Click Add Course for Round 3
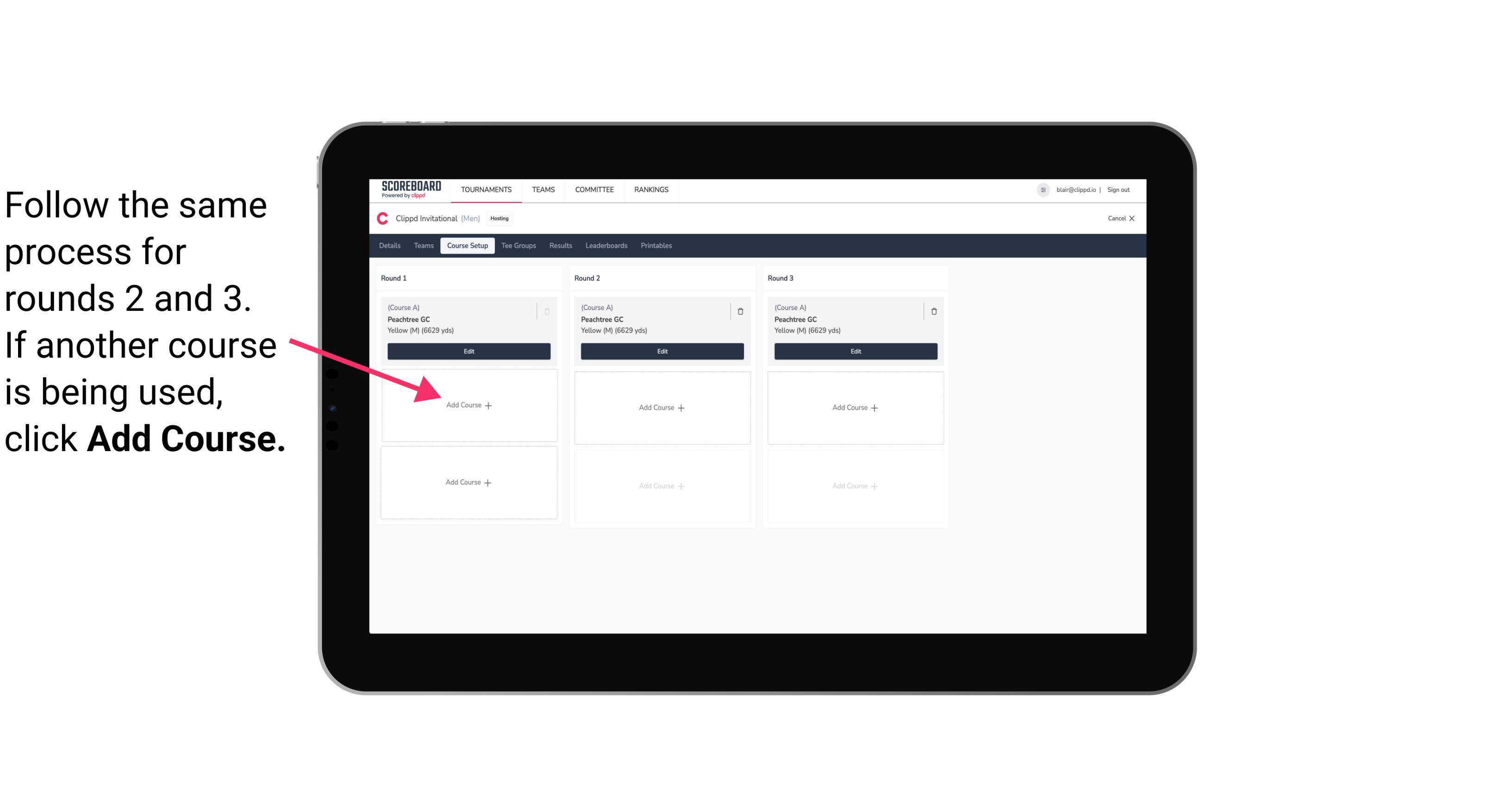Screen dimensions: 1510x812 (854, 407)
